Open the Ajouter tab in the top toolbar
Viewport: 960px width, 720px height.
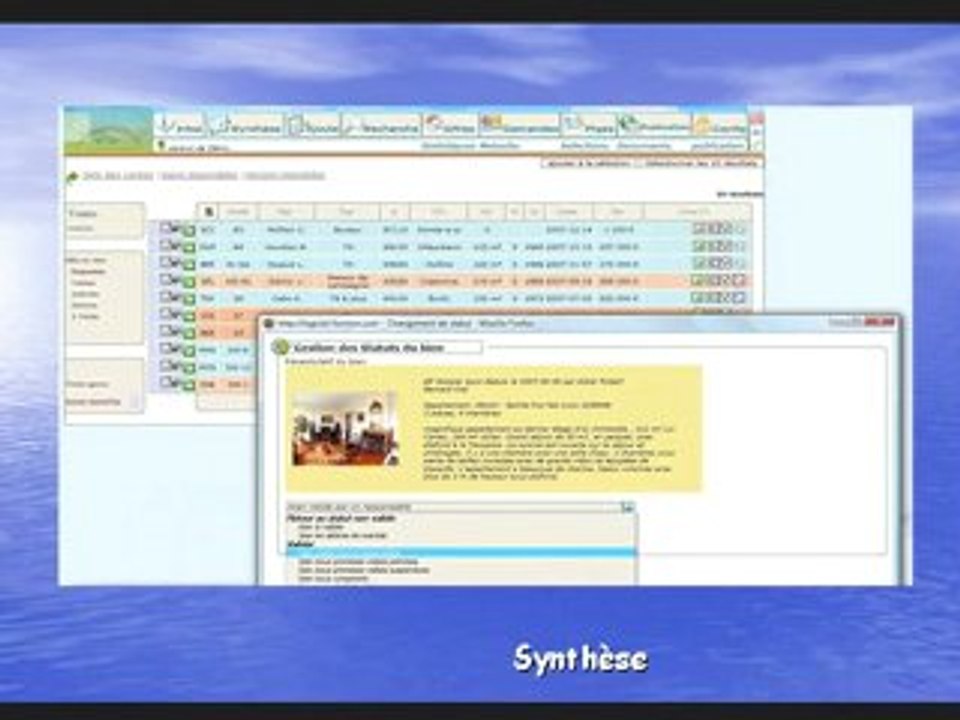tap(314, 126)
